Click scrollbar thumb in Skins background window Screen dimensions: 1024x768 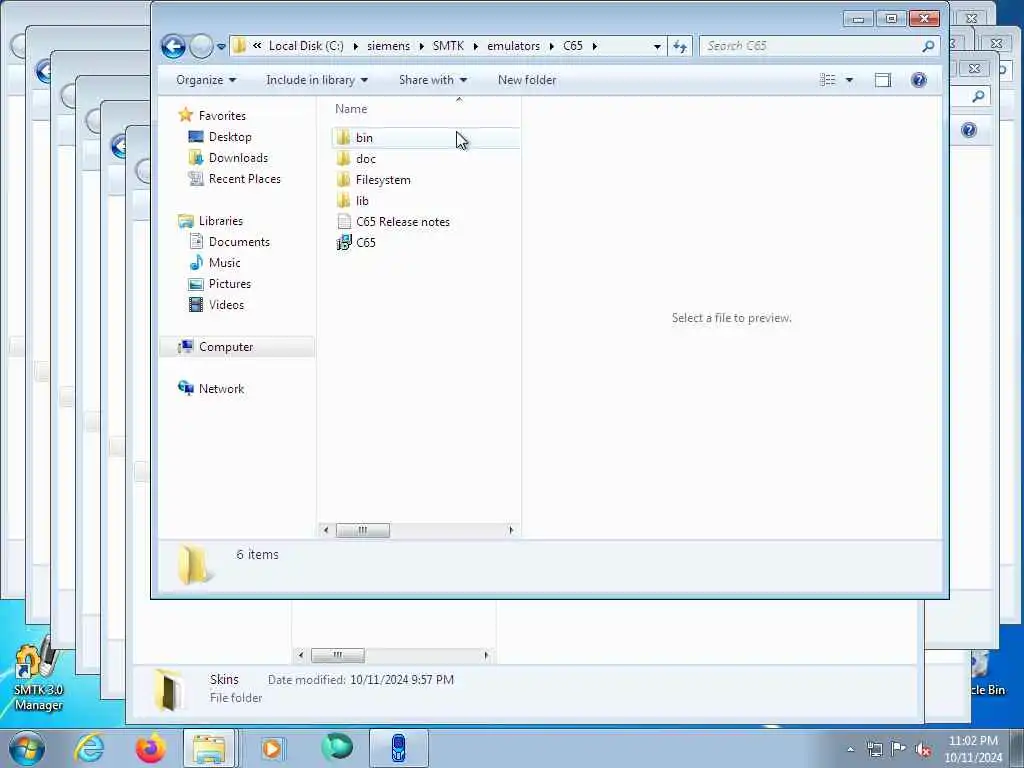(338, 655)
